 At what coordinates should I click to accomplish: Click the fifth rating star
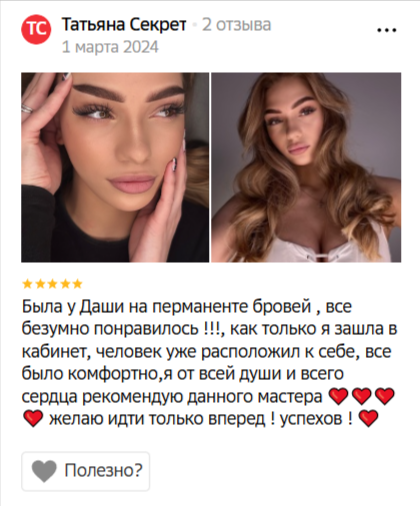77,284
